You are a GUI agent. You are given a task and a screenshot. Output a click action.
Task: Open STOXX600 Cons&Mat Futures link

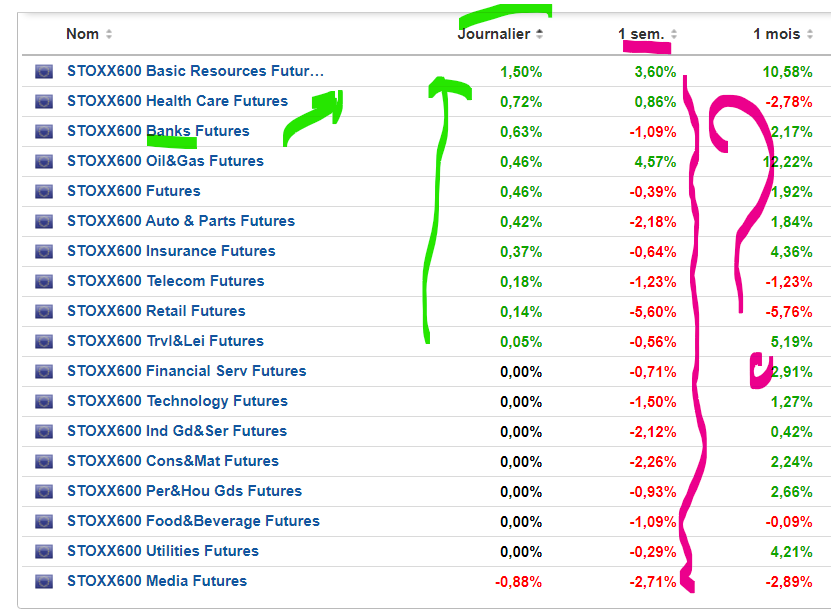point(173,461)
